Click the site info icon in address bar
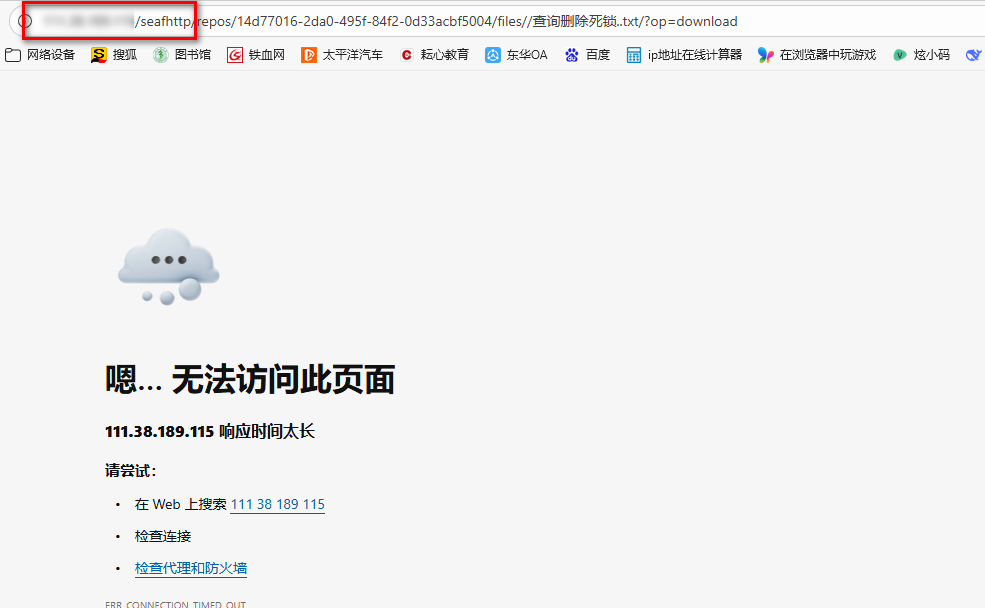 (x=26, y=21)
